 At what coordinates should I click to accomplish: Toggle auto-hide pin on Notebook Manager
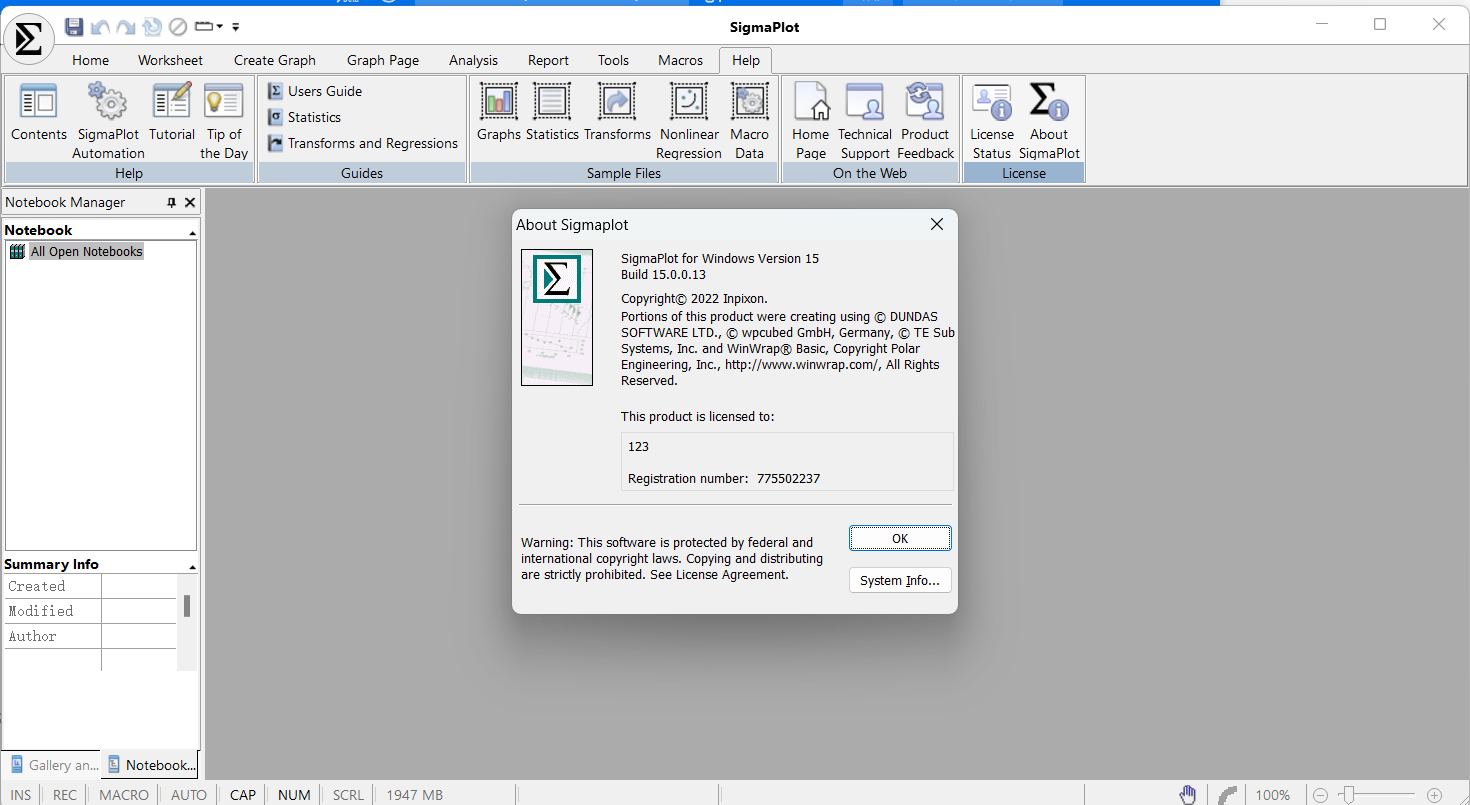[171, 202]
